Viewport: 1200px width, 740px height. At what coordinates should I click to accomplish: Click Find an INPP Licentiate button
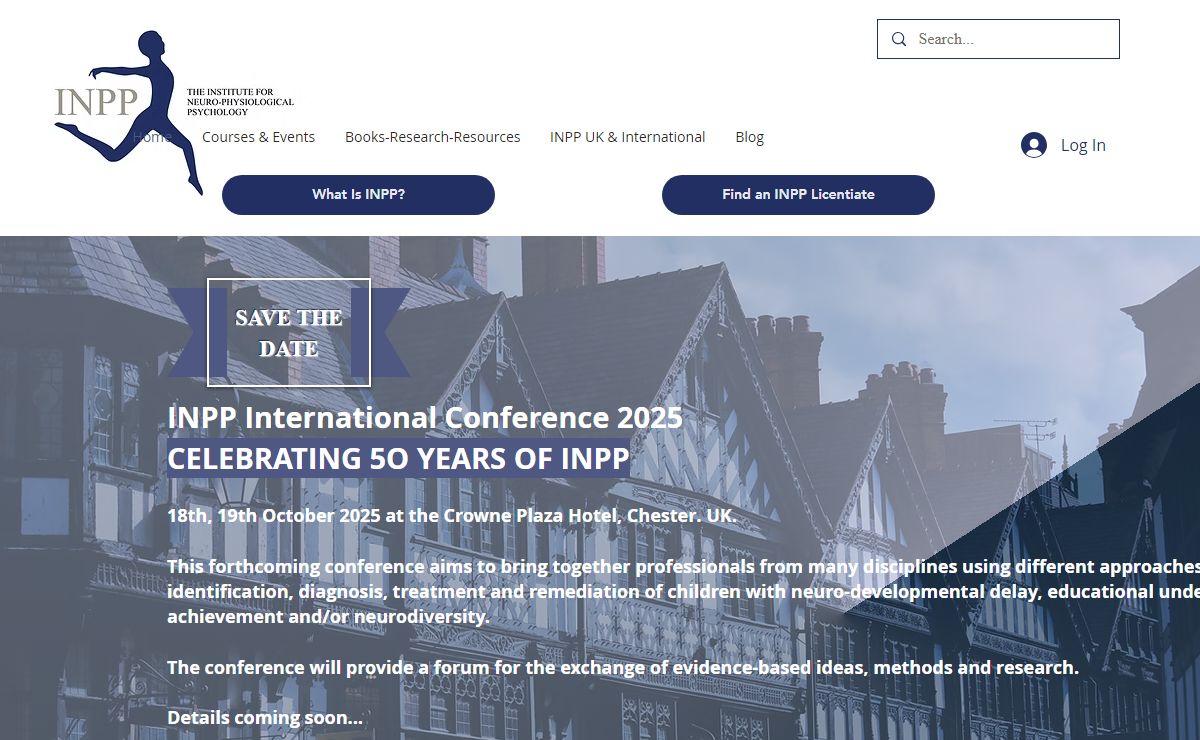(798, 195)
